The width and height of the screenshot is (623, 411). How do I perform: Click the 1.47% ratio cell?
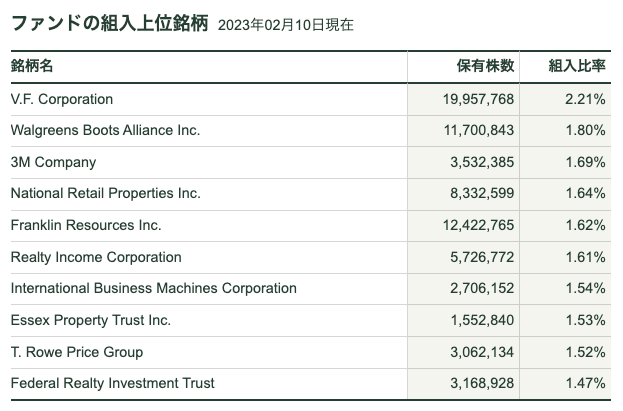tap(565, 384)
